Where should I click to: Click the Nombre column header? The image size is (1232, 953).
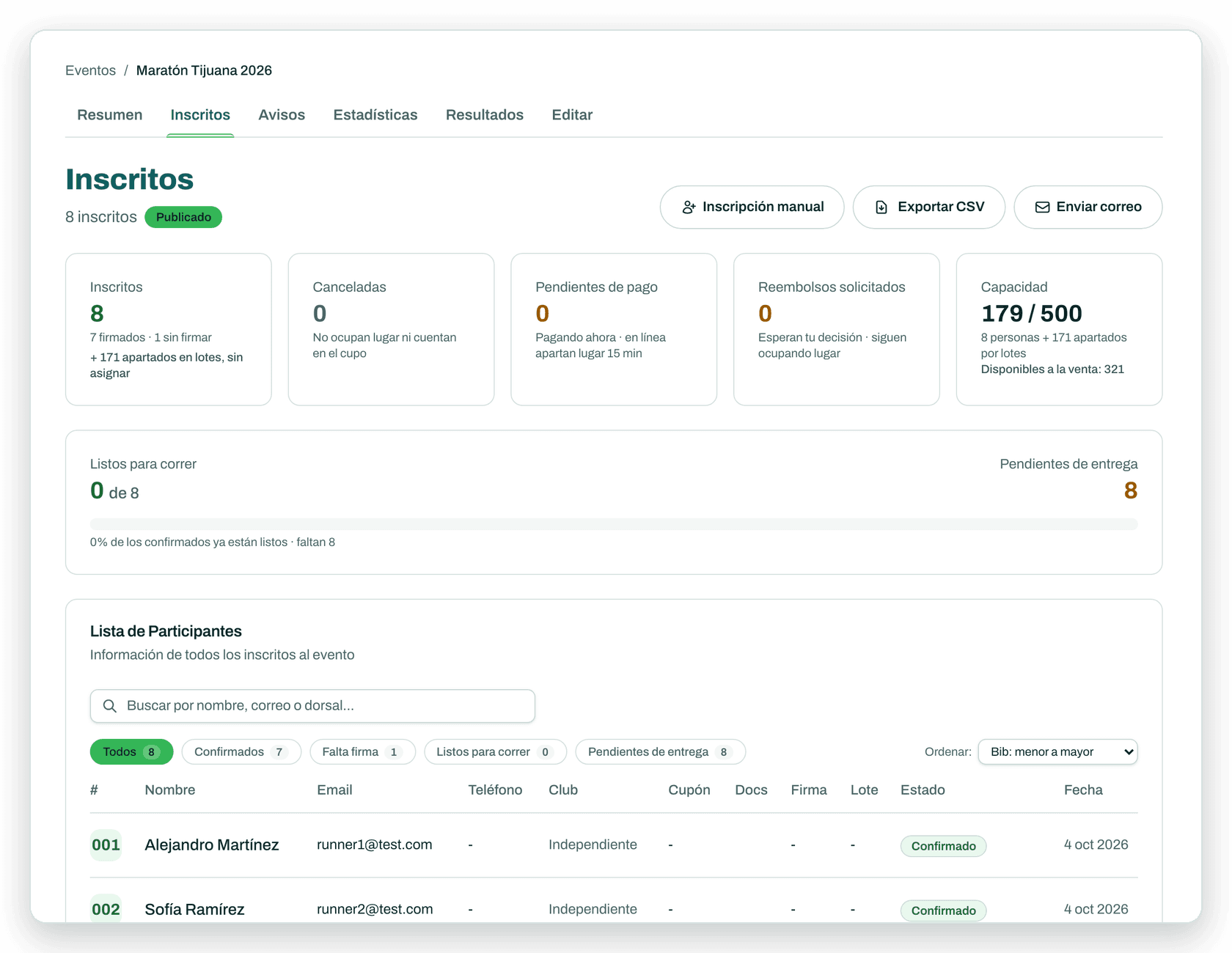[170, 790]
